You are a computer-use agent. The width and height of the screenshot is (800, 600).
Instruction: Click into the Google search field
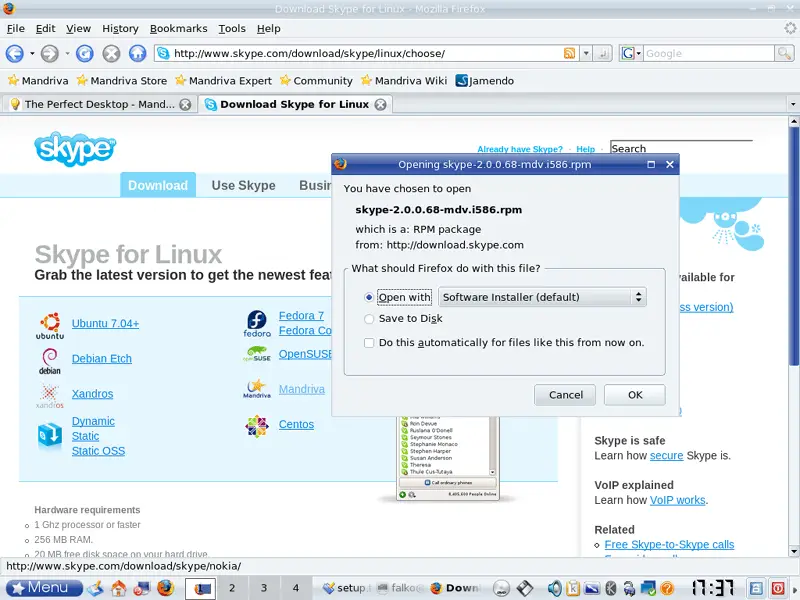pos(709,53)
